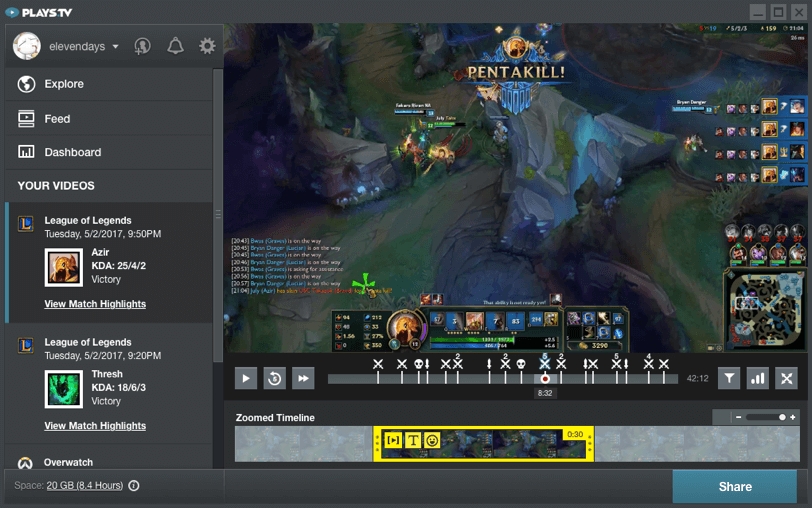Click the storage info icon

coord(134,486)
